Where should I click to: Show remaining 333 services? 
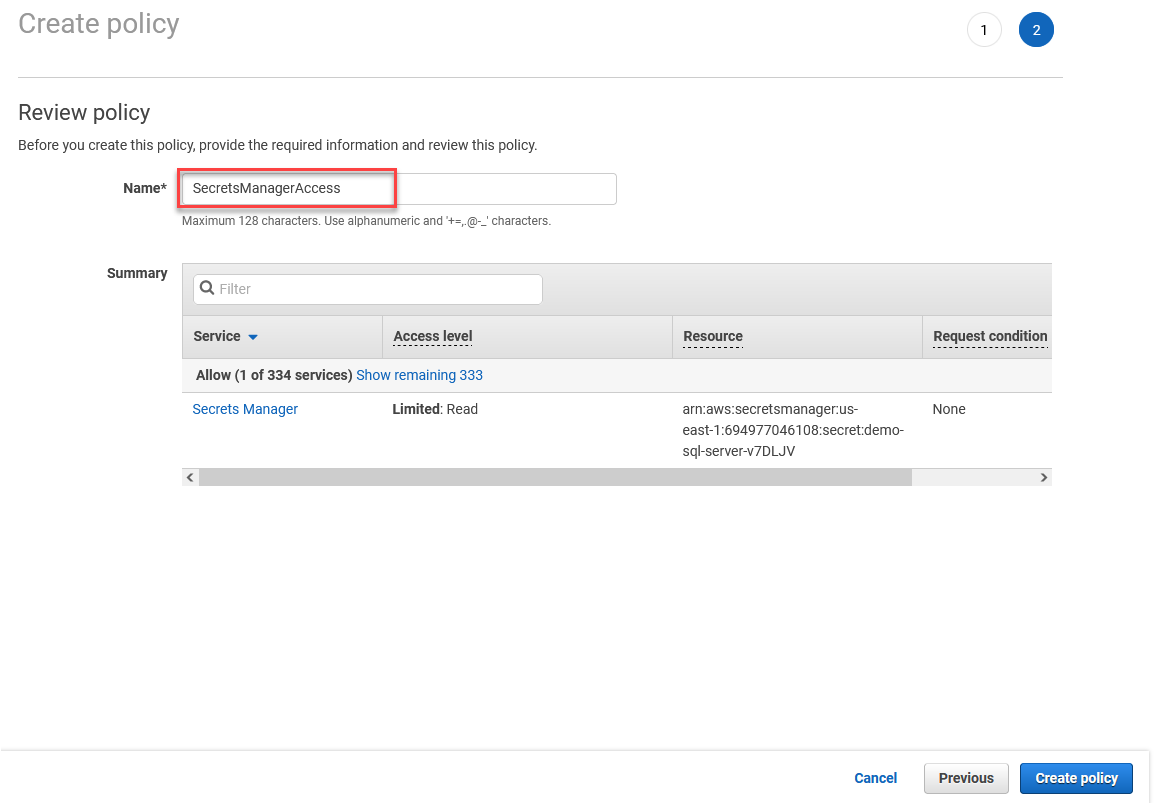[x=419, y=375]
